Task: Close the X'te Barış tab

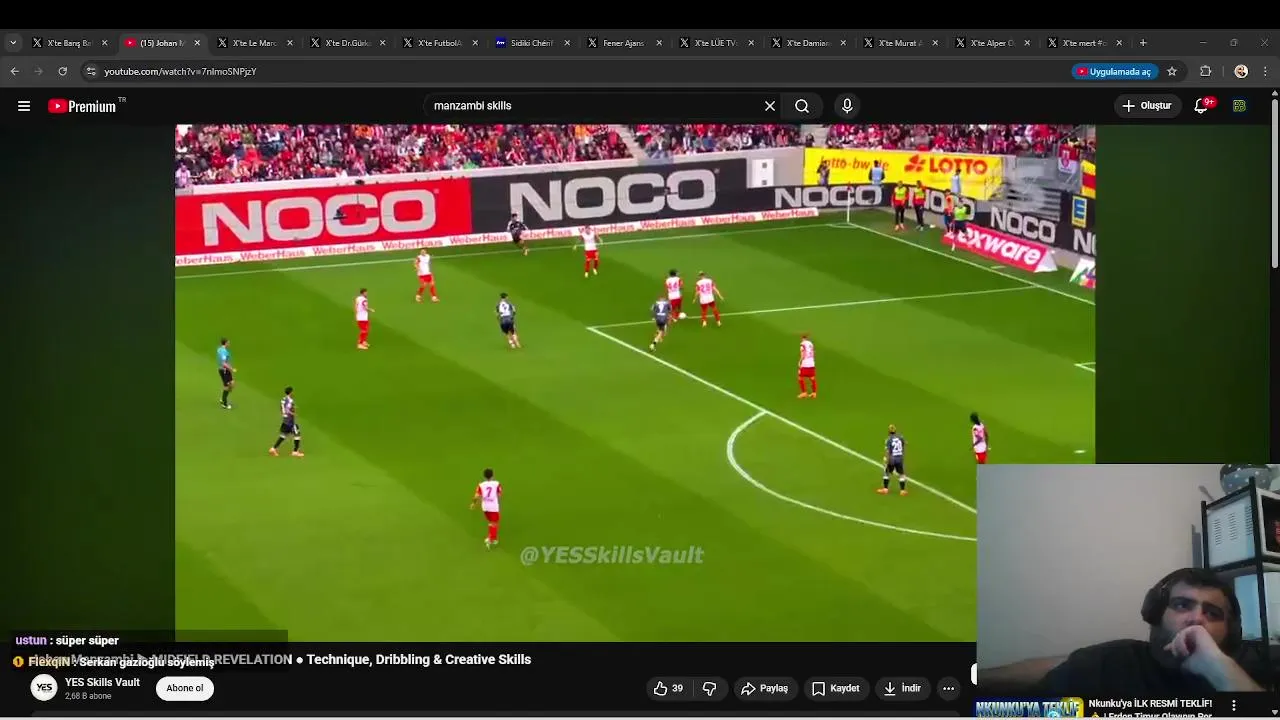Action: point(104,43)
